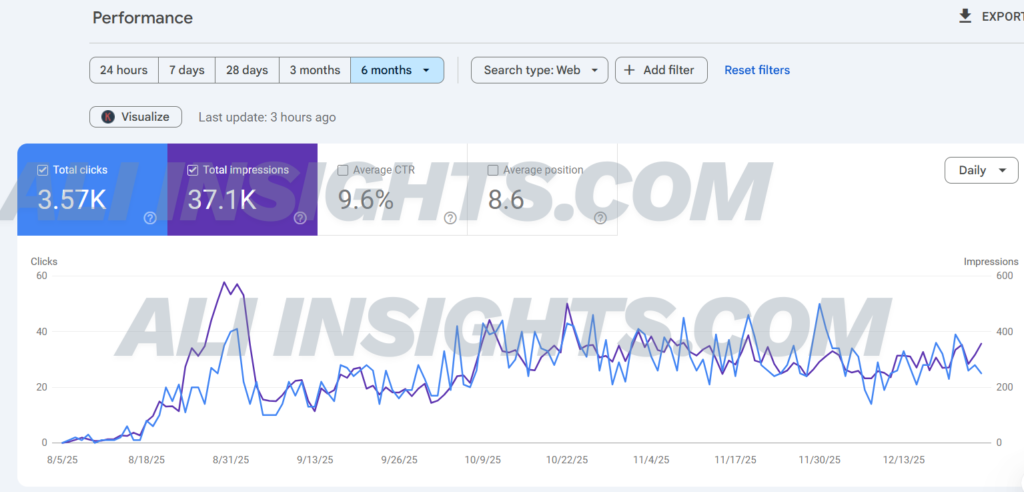Viewport: 1024px width, 492px height.
Task: Click the Reset filters link
Action: coord(757,70)
